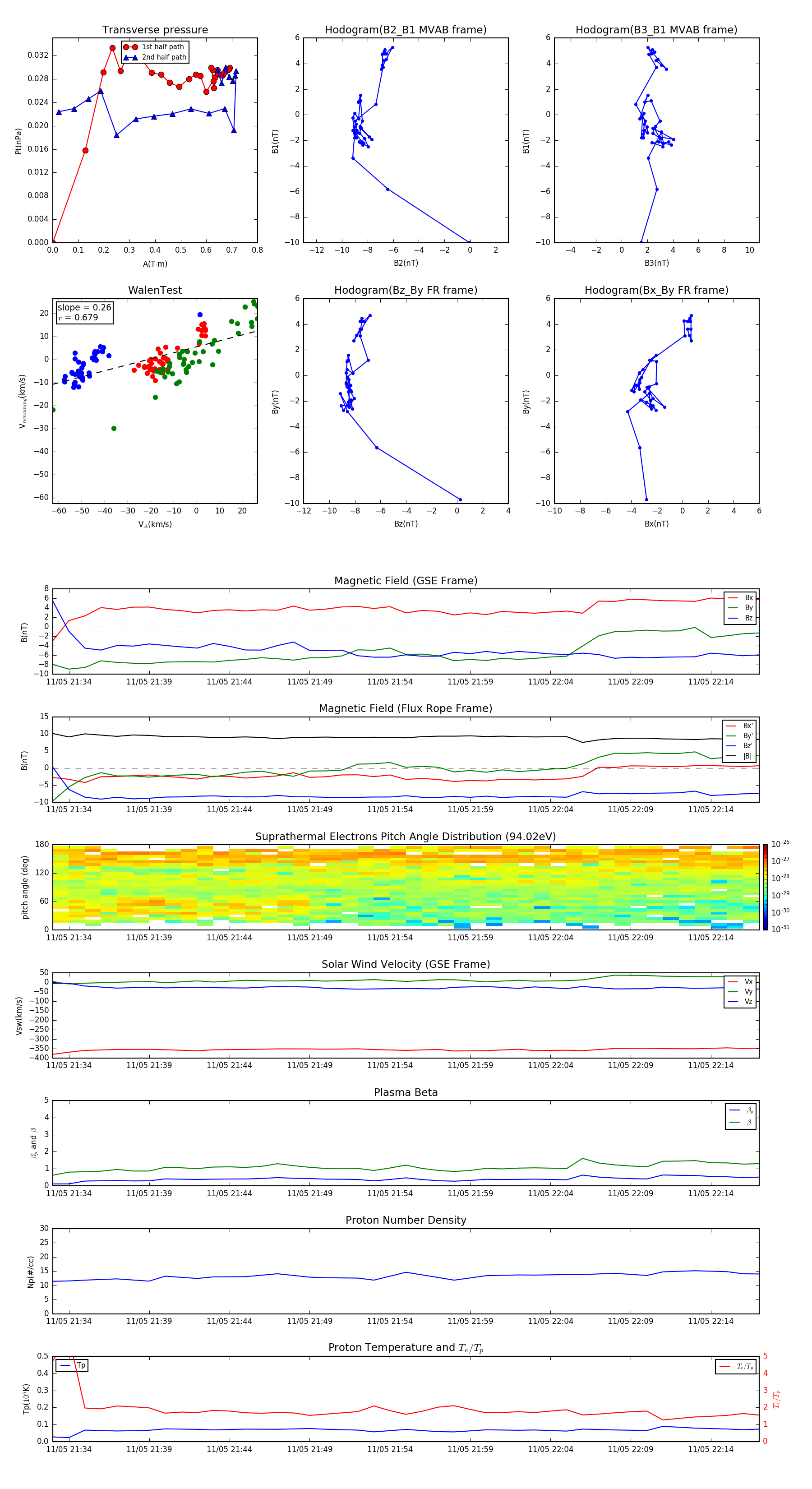Click the 'Np(#/cc)' axis label
Image resolution: width=812 pixels, height=1489 pixels.
pos(31,1272)
